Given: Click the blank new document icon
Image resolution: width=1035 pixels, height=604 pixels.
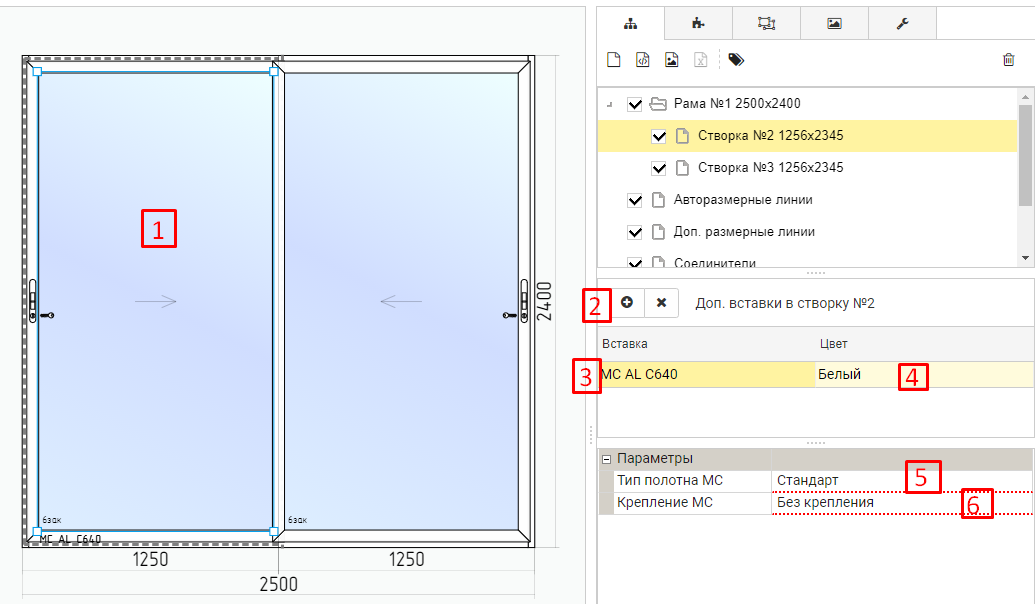Looking at the screenshot, I should tap(614, 60).
